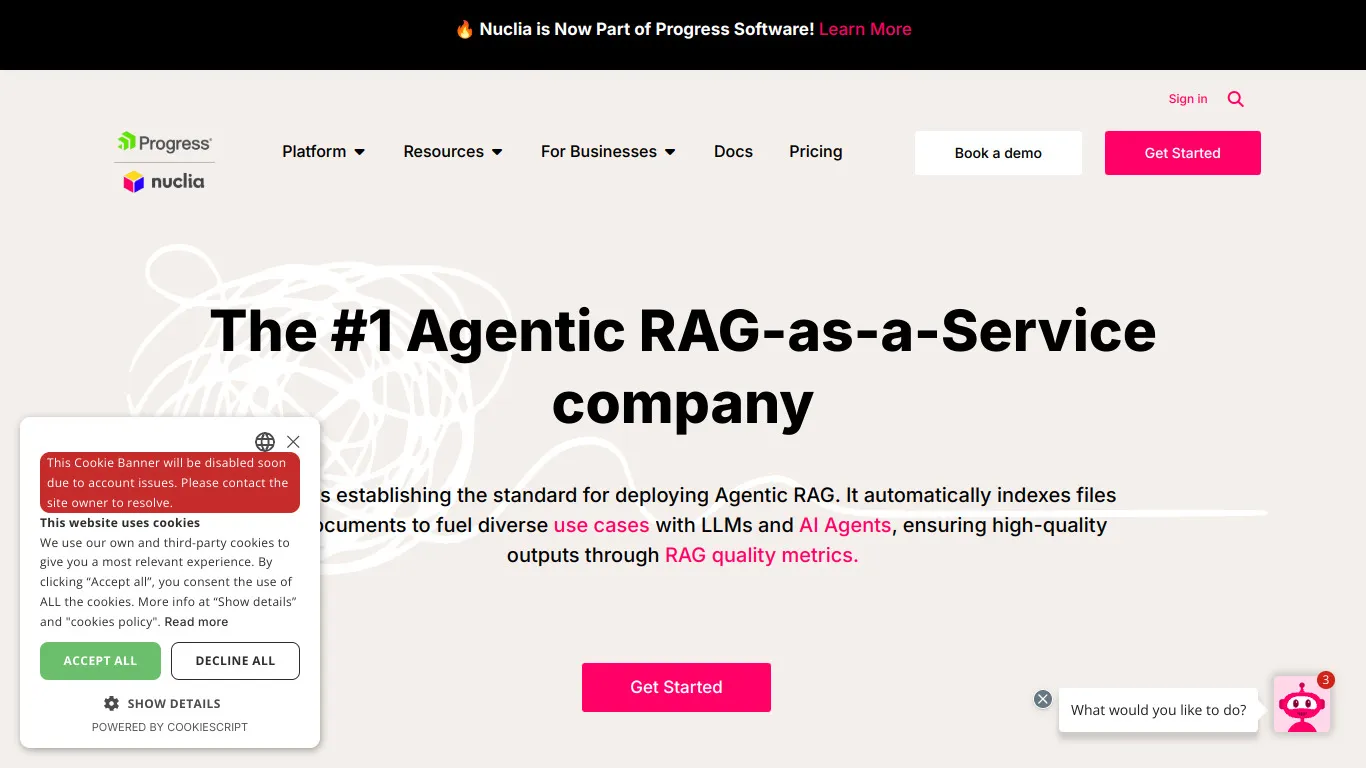Click the Nuclia cube logo
The image size is (1366, 768).
(x=164, y=181)
